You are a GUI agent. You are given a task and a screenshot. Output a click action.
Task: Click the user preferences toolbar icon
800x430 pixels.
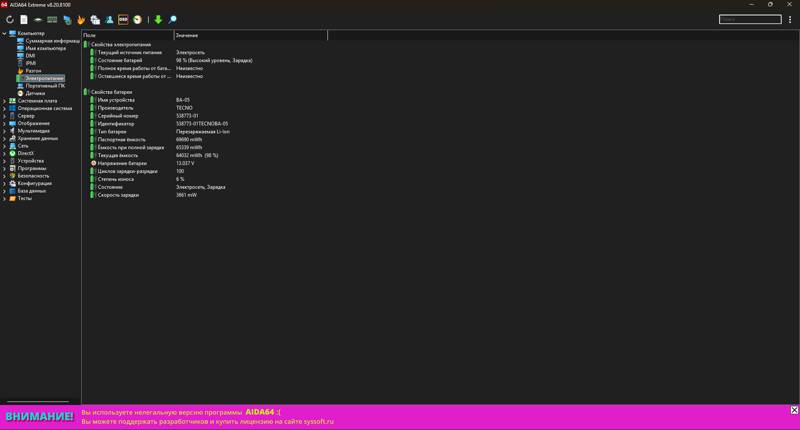[x=109, y=19]
